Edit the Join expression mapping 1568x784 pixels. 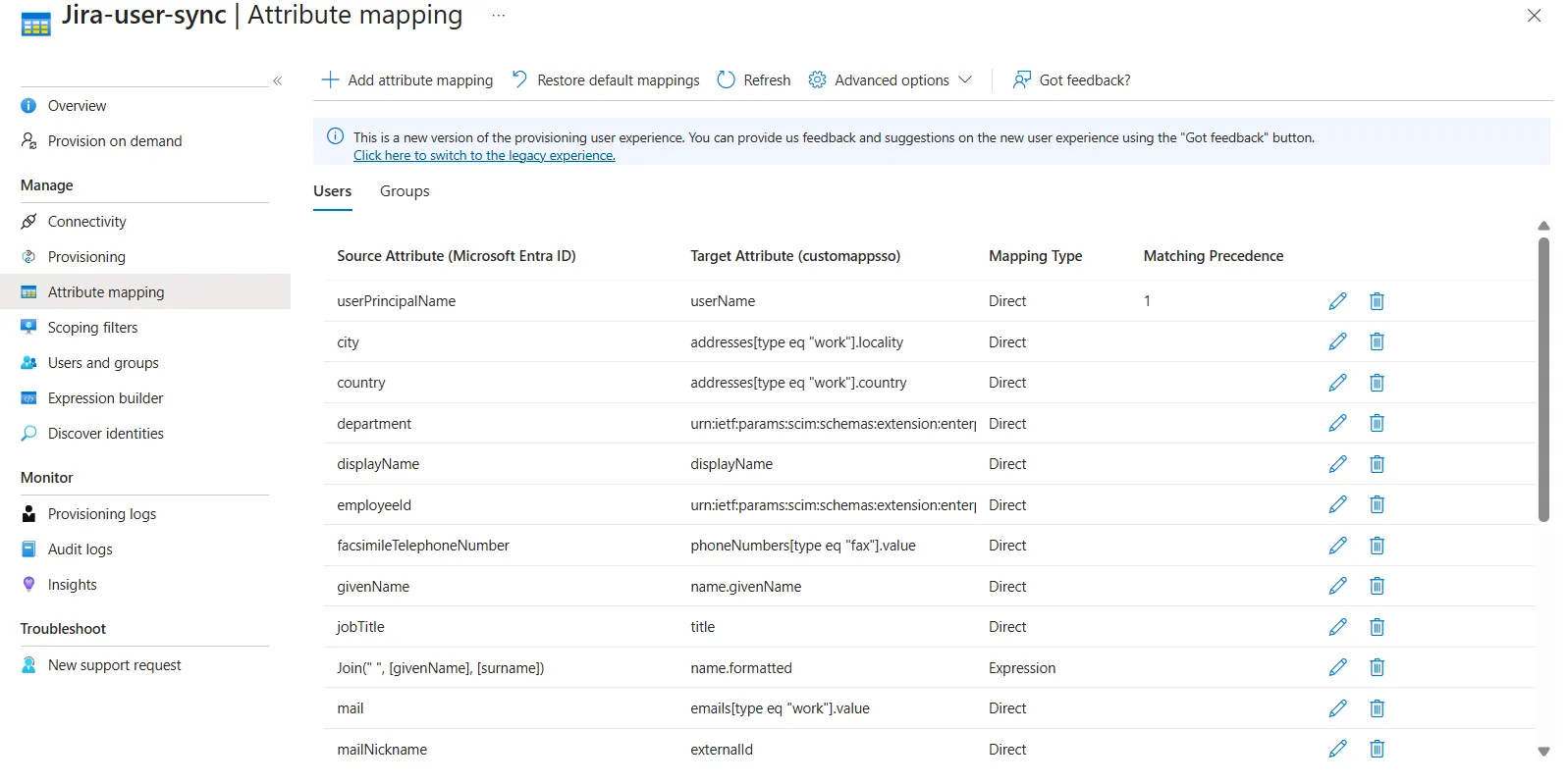pos(1337,667)
